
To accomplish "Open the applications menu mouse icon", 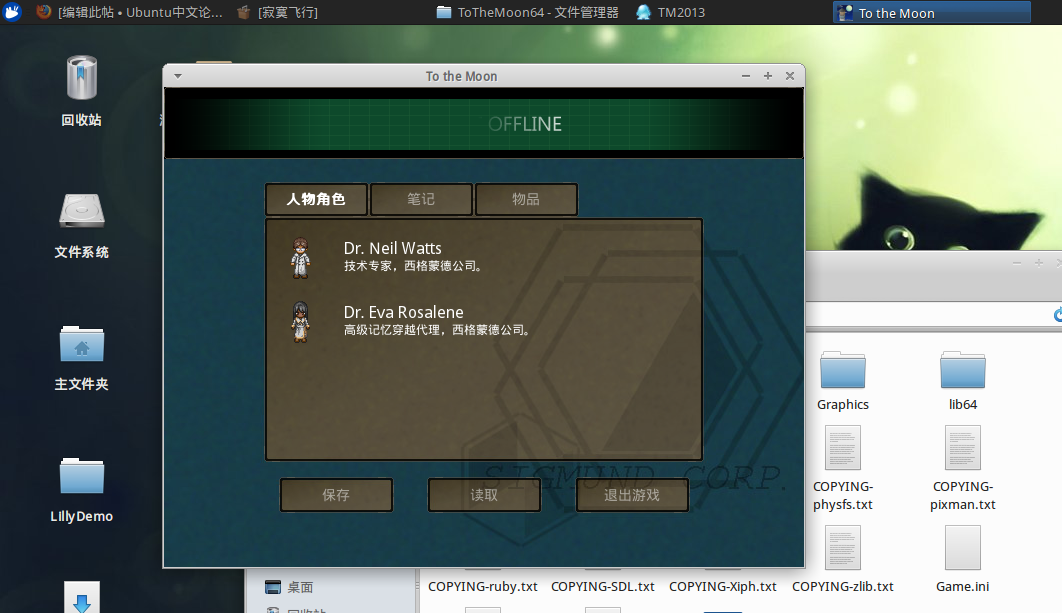I will 12,12.
